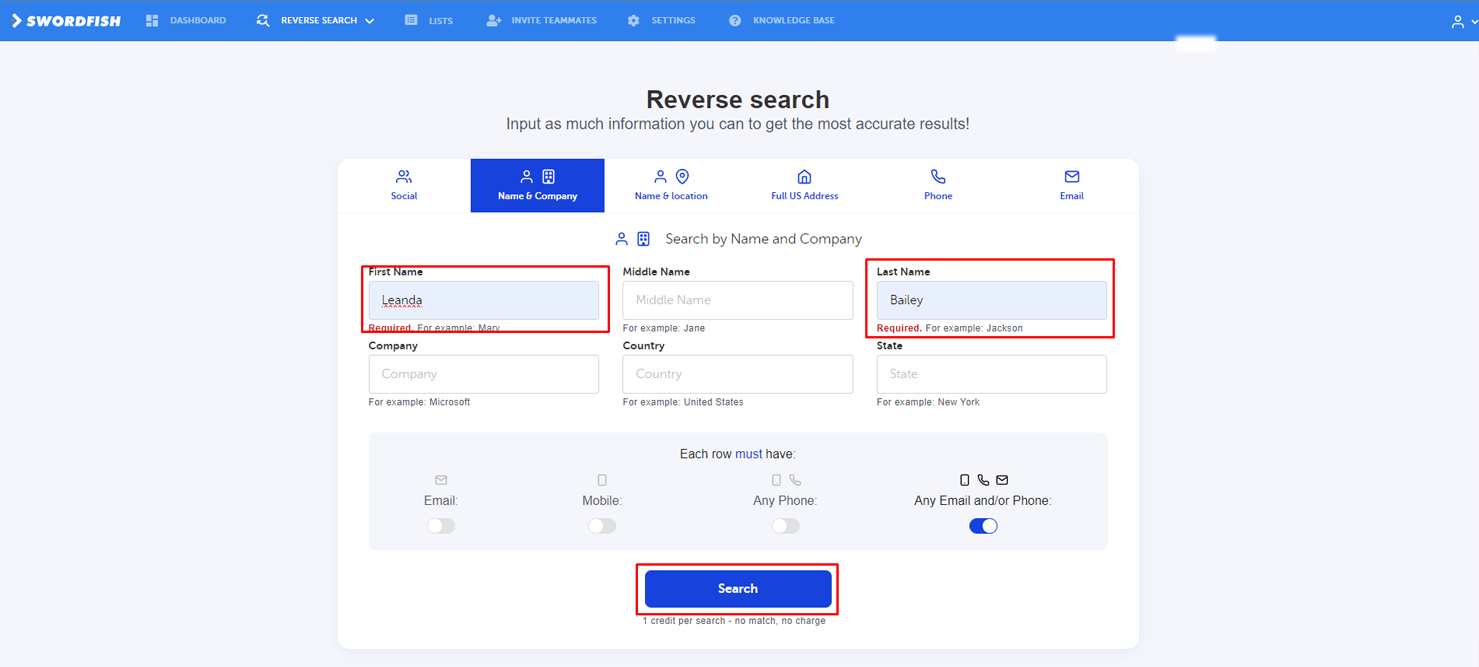Open the Dashboard grid icon
Screen dimensions: 1479x667
tap(152, 21)
